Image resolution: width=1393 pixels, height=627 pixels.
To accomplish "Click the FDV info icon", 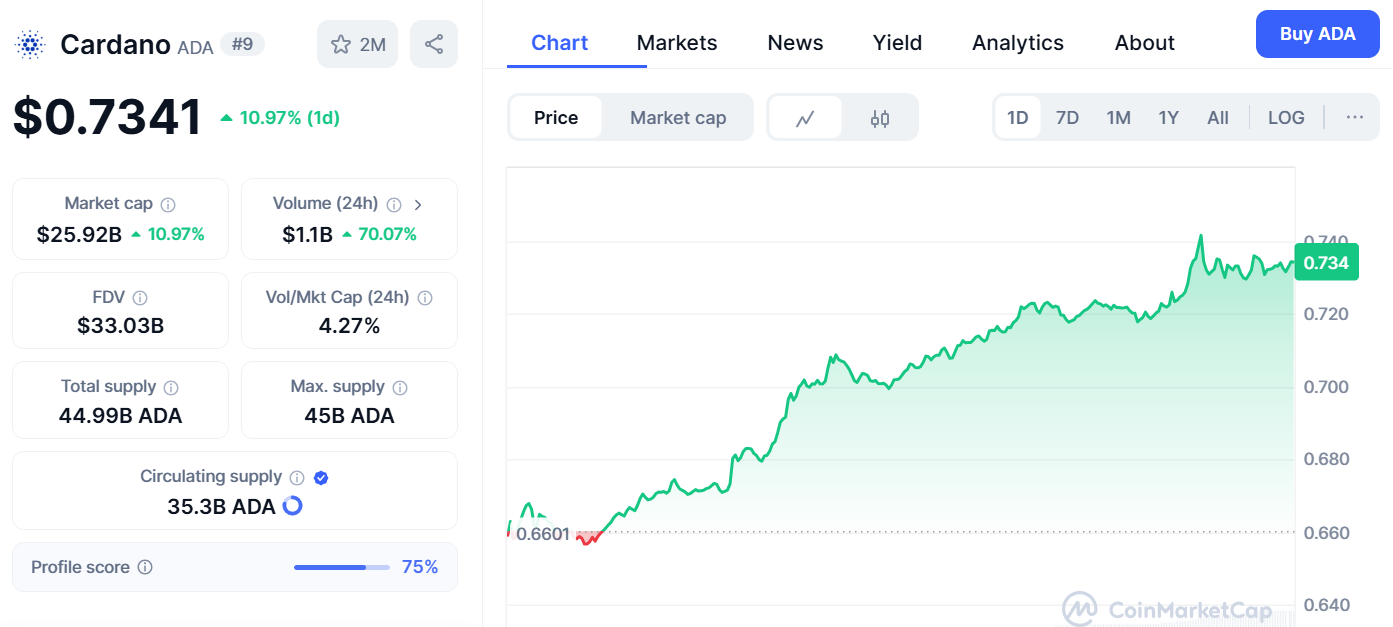I will pos(140,298).
